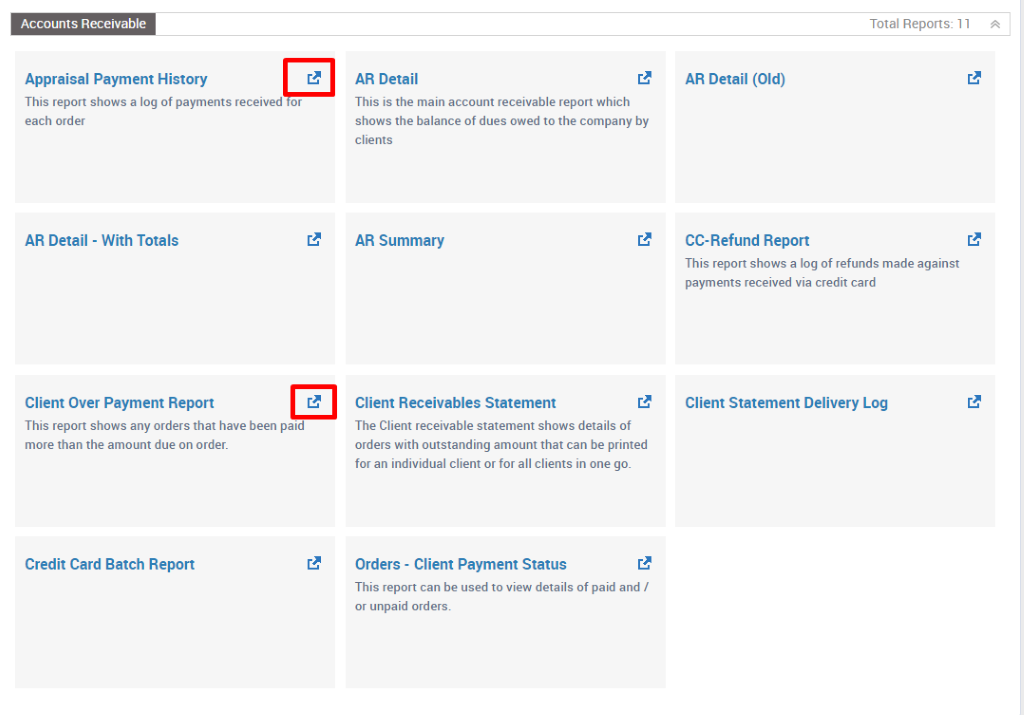Screen dimensions: 1024x715
Task: Click the AR Detail external link icon
Action: [644, 78]
